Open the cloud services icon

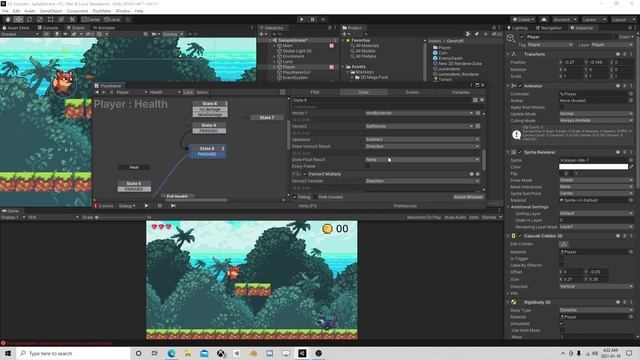tap(544, 19)
